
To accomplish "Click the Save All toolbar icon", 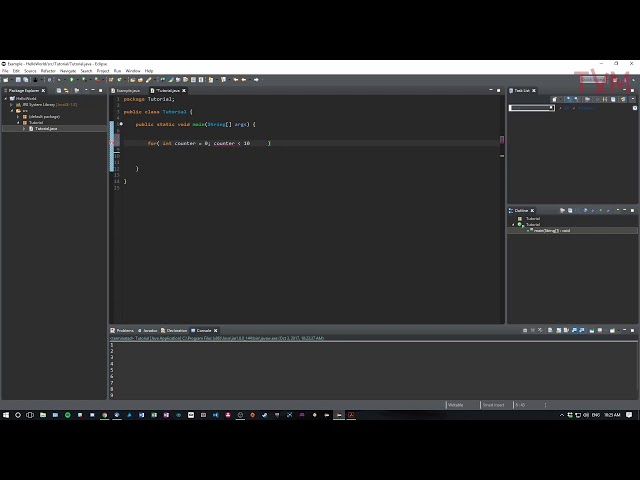I will (26, 80).
